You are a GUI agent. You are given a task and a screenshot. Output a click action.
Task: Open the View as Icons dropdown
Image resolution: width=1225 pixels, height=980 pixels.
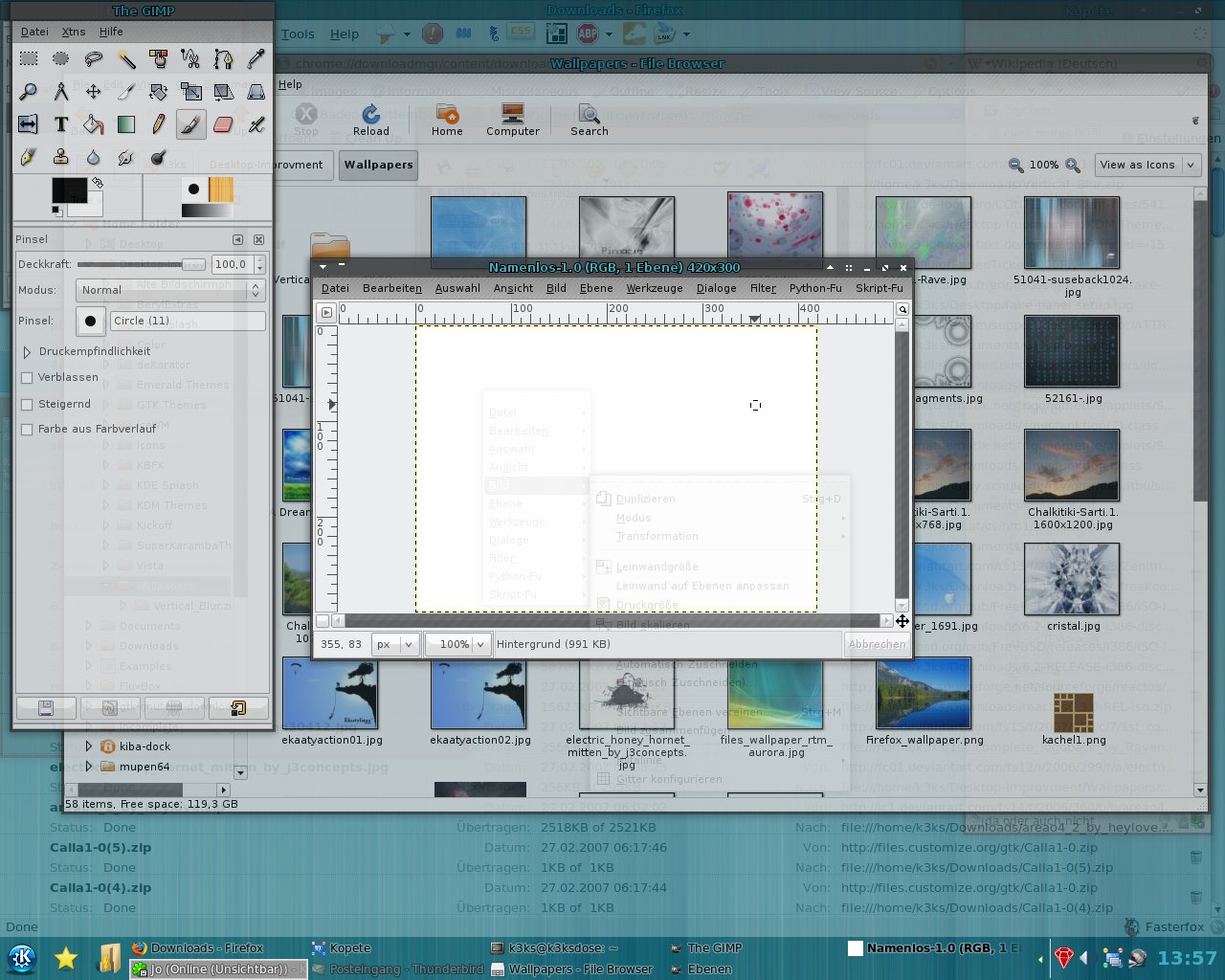pos(1147,165)
